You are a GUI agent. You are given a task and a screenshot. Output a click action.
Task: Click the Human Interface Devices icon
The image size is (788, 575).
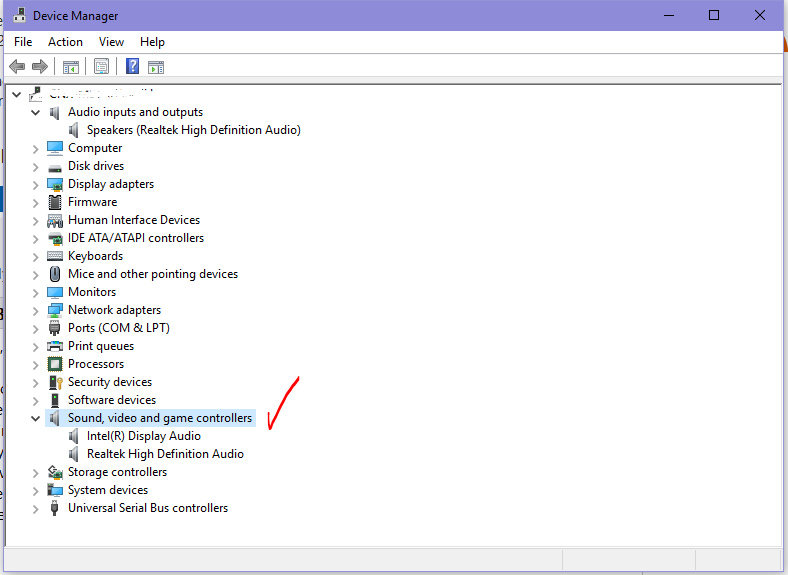pos(55,220)
